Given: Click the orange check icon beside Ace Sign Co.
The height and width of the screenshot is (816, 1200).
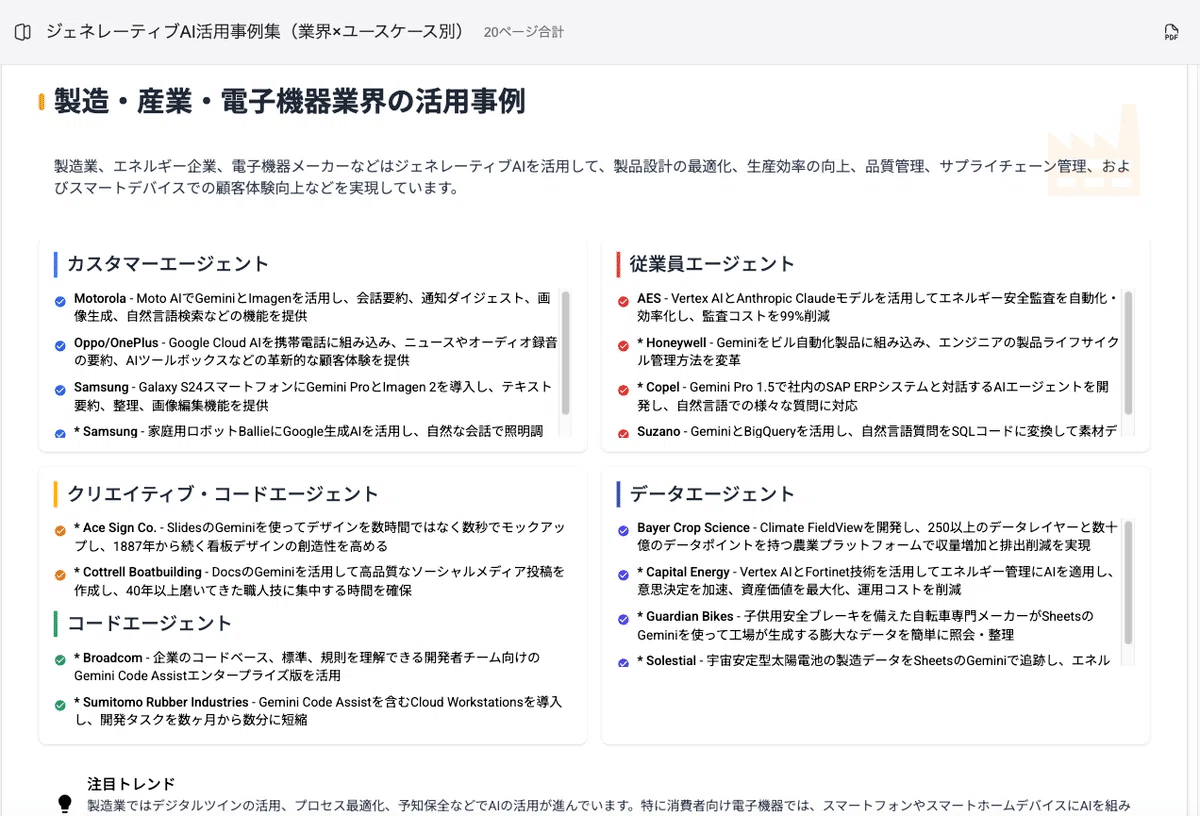Looking at the screenshot, I should click(x=61, y=529).
